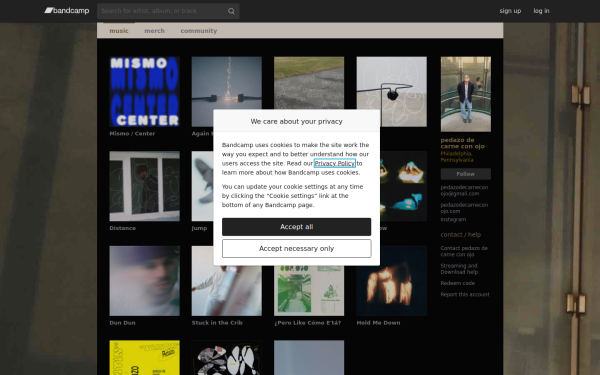Image resolution: width=600 pixels, height=375 pixels.
Task: Click the artist profile photo
Action: (x=465, y=94)
